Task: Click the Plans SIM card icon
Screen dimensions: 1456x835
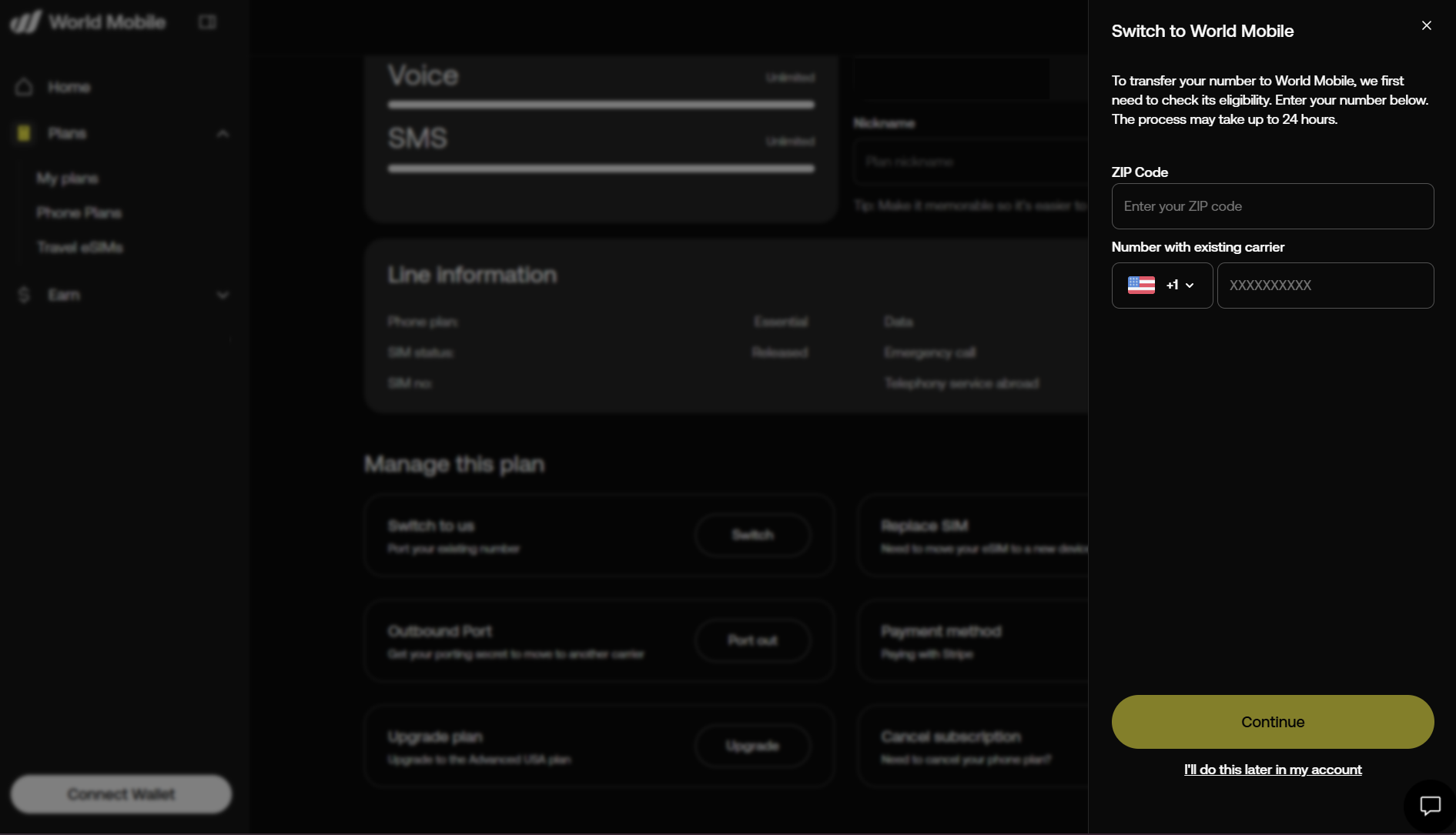Action: pyautogui.click(x=24, y=133)
